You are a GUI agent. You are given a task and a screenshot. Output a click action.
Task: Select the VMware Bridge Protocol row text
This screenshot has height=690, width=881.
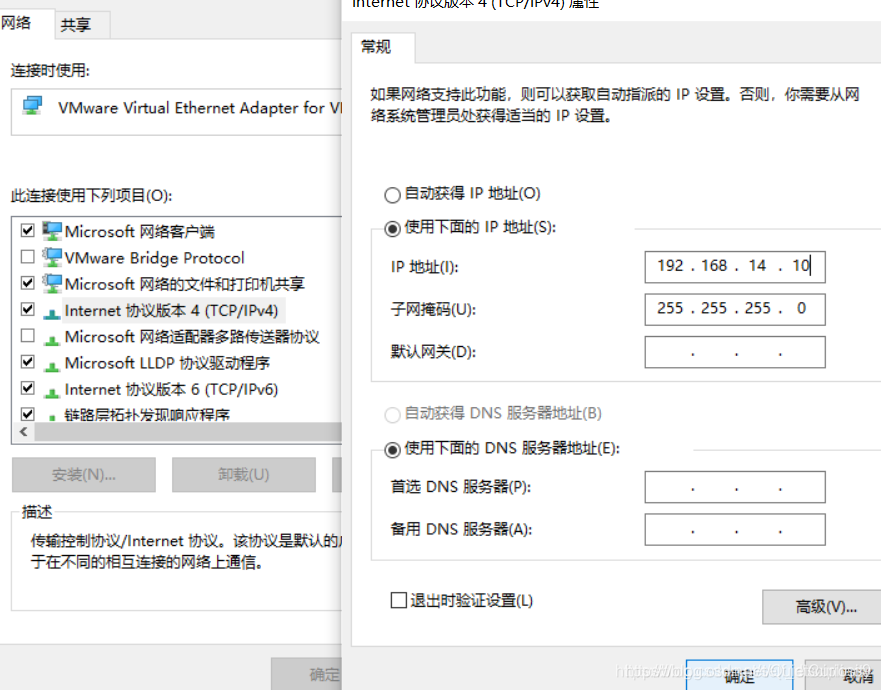point(155,258)
